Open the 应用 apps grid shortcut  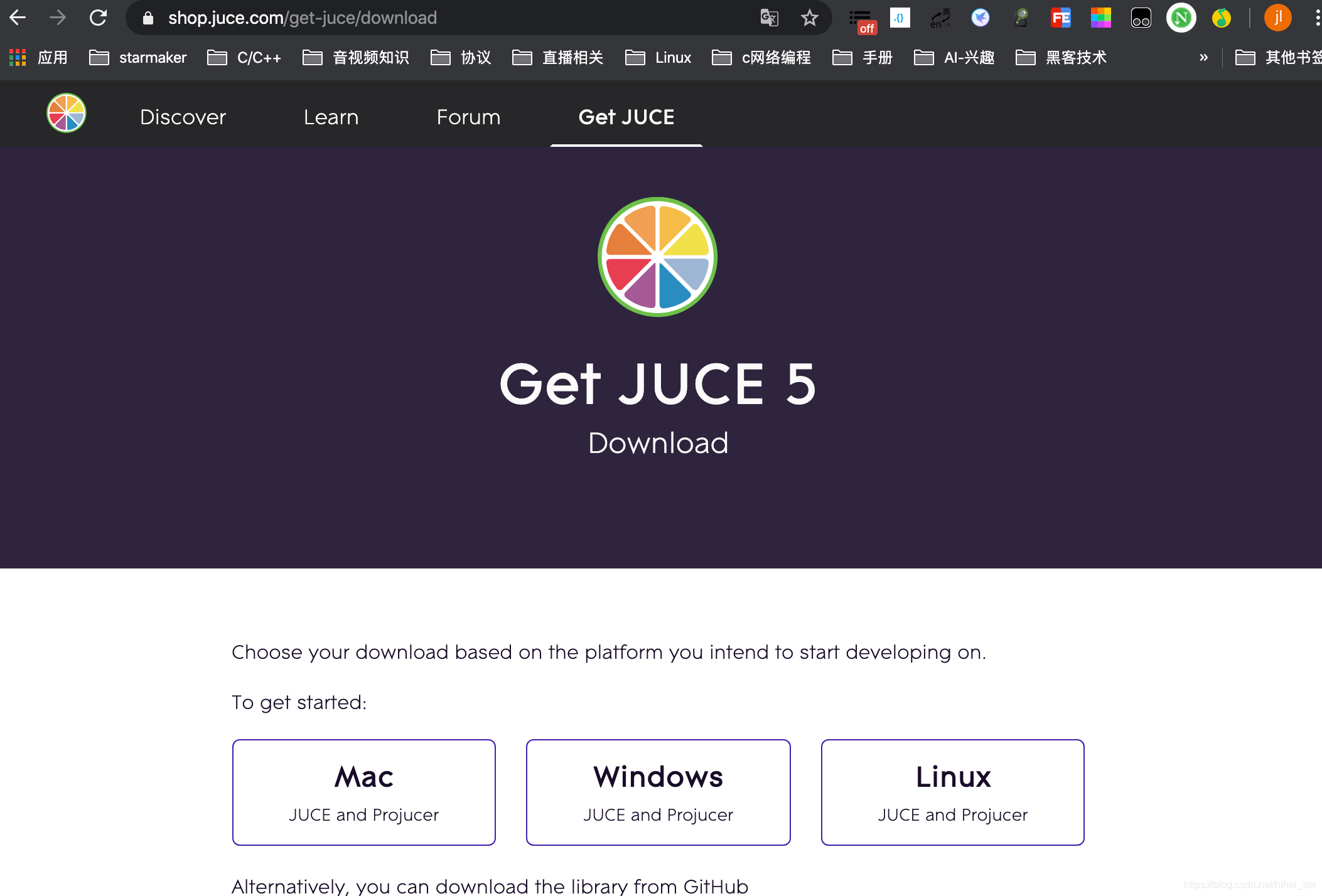point(39,58)
